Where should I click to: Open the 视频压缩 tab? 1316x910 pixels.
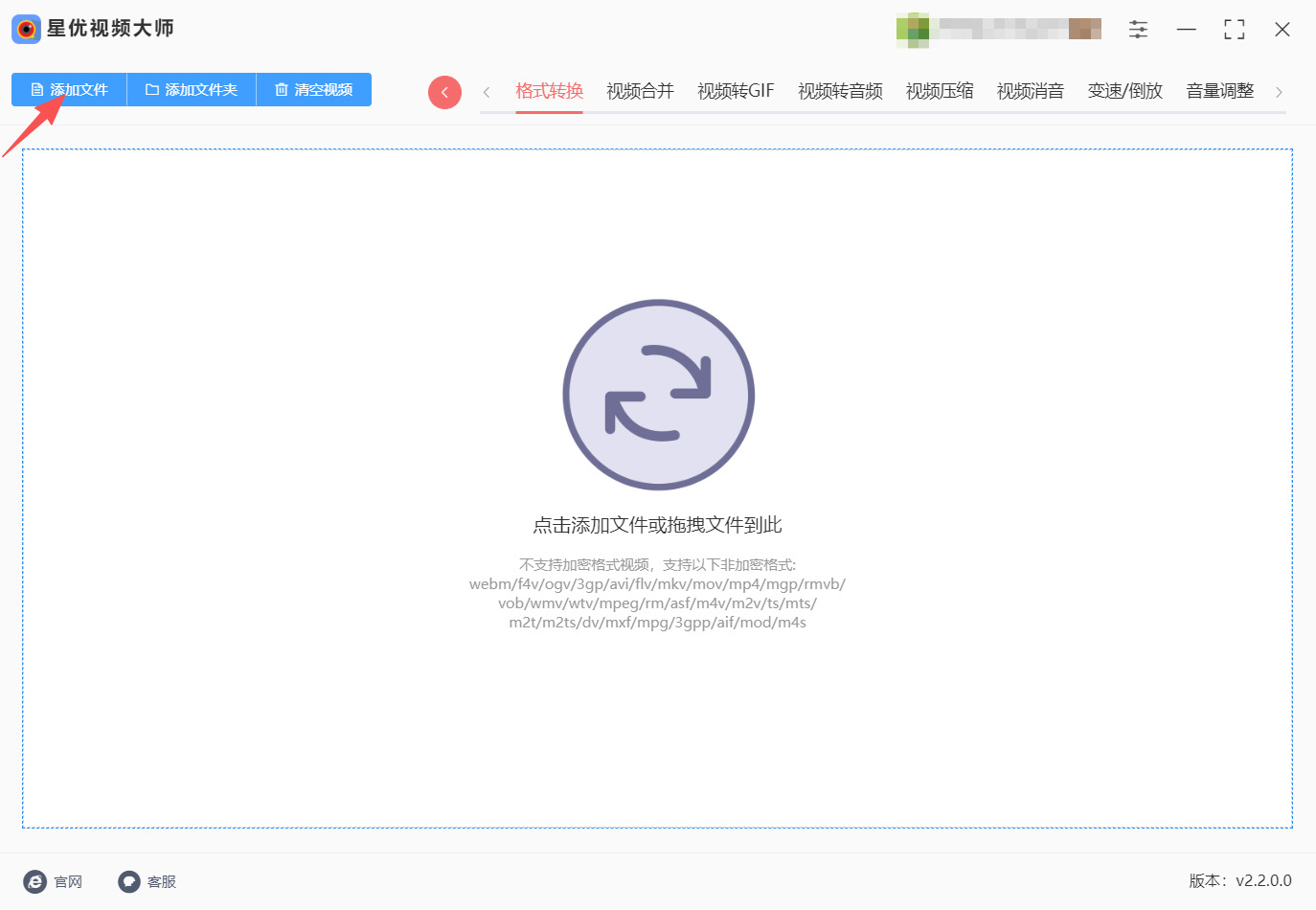coord(939,90)
